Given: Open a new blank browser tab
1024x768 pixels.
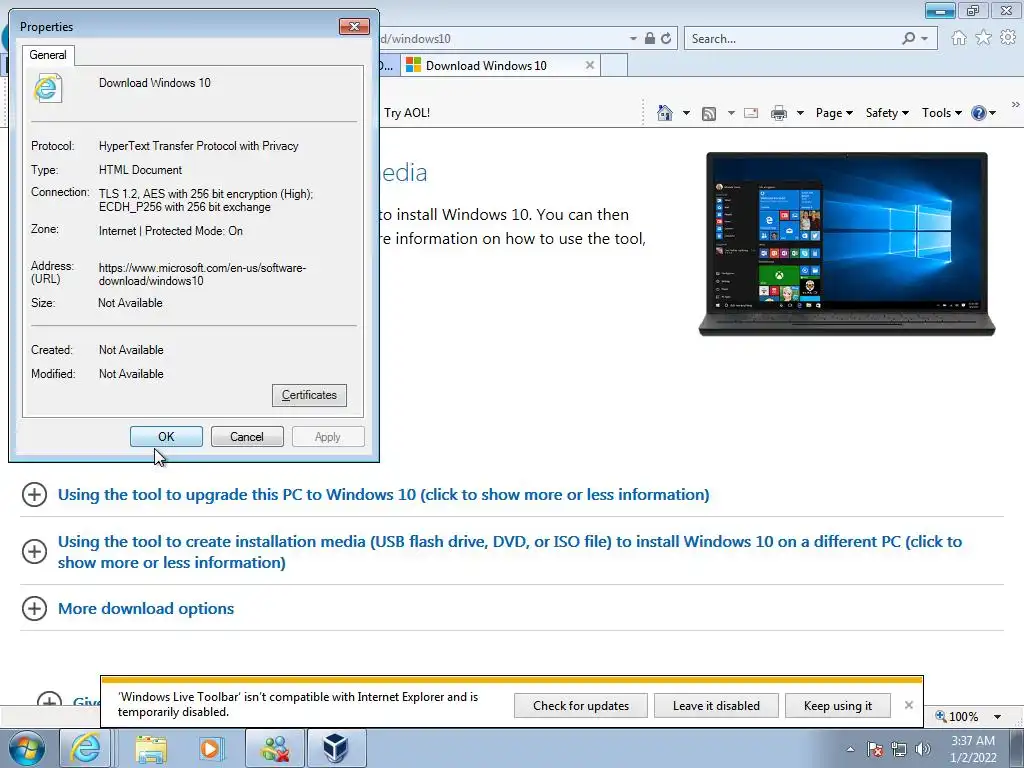Looking at the screenshot, I should pyautogui.click(x=614, y=65).
